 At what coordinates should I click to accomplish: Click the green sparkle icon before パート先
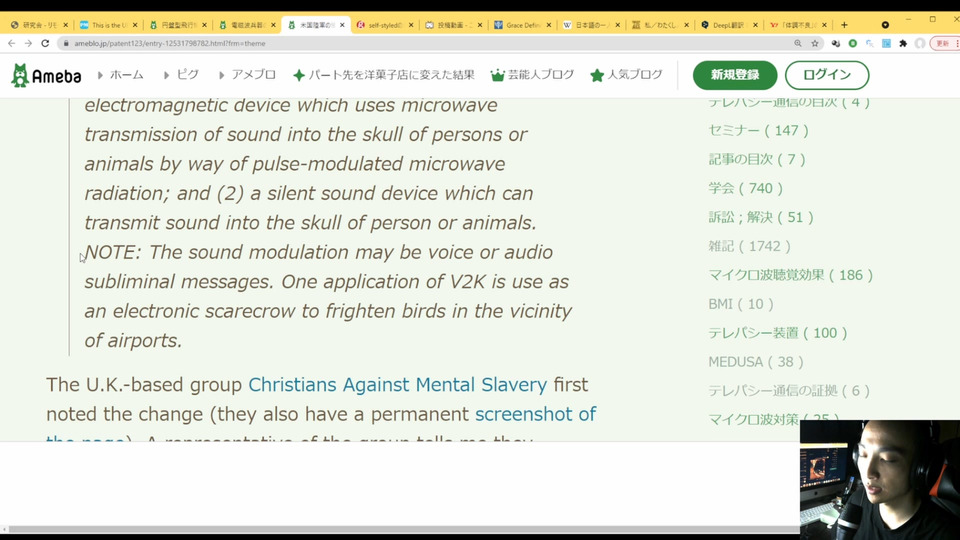coord(299,75)
